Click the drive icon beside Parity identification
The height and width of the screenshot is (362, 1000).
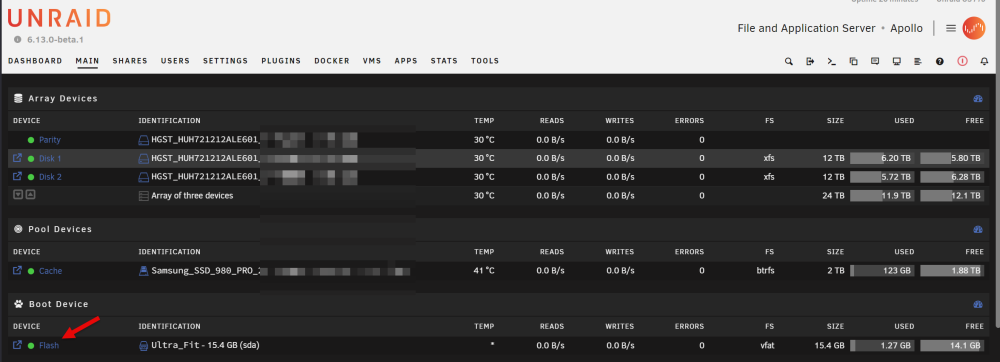pos(143,140)
